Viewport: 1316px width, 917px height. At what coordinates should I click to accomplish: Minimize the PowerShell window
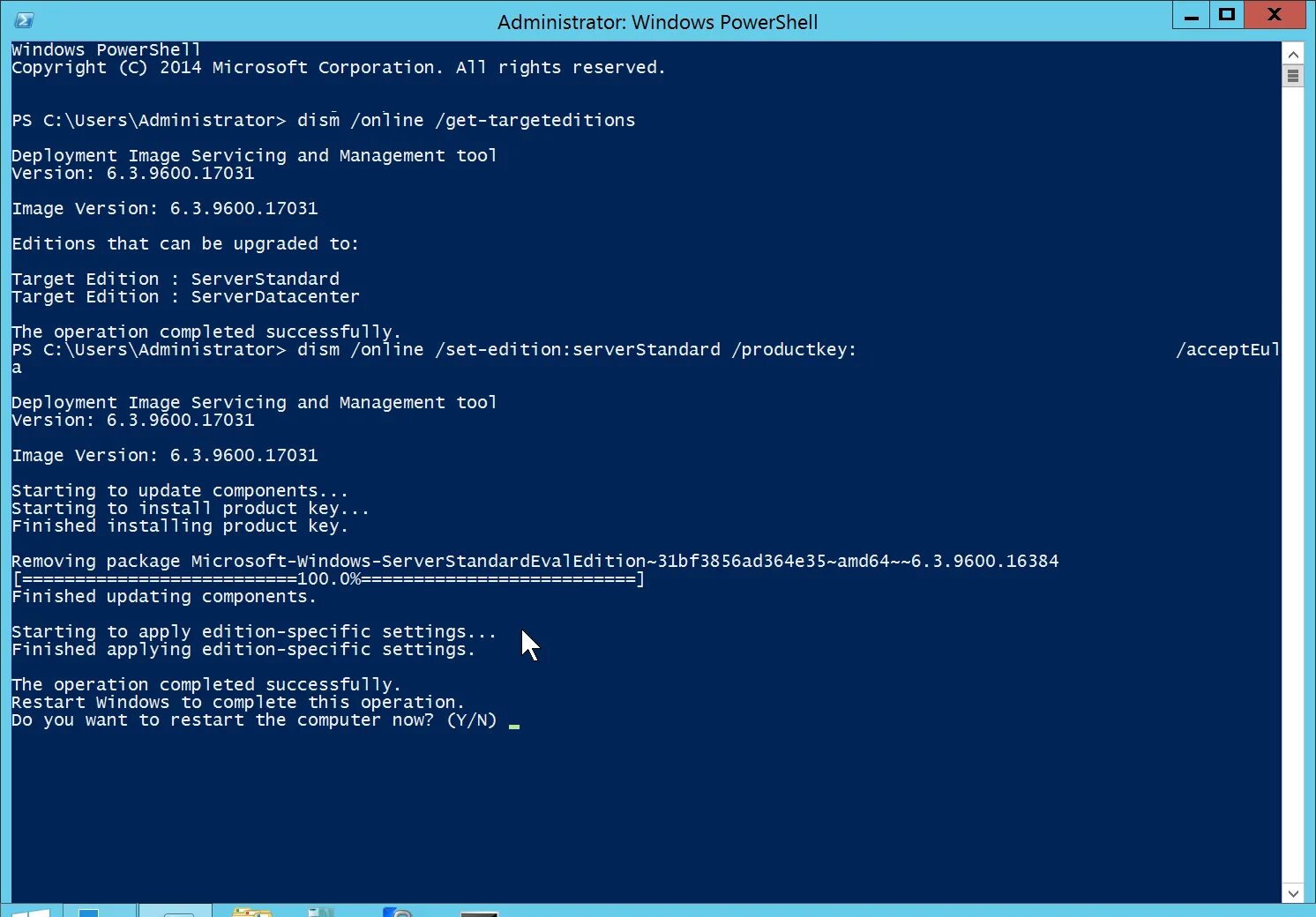coord(1191,16)
